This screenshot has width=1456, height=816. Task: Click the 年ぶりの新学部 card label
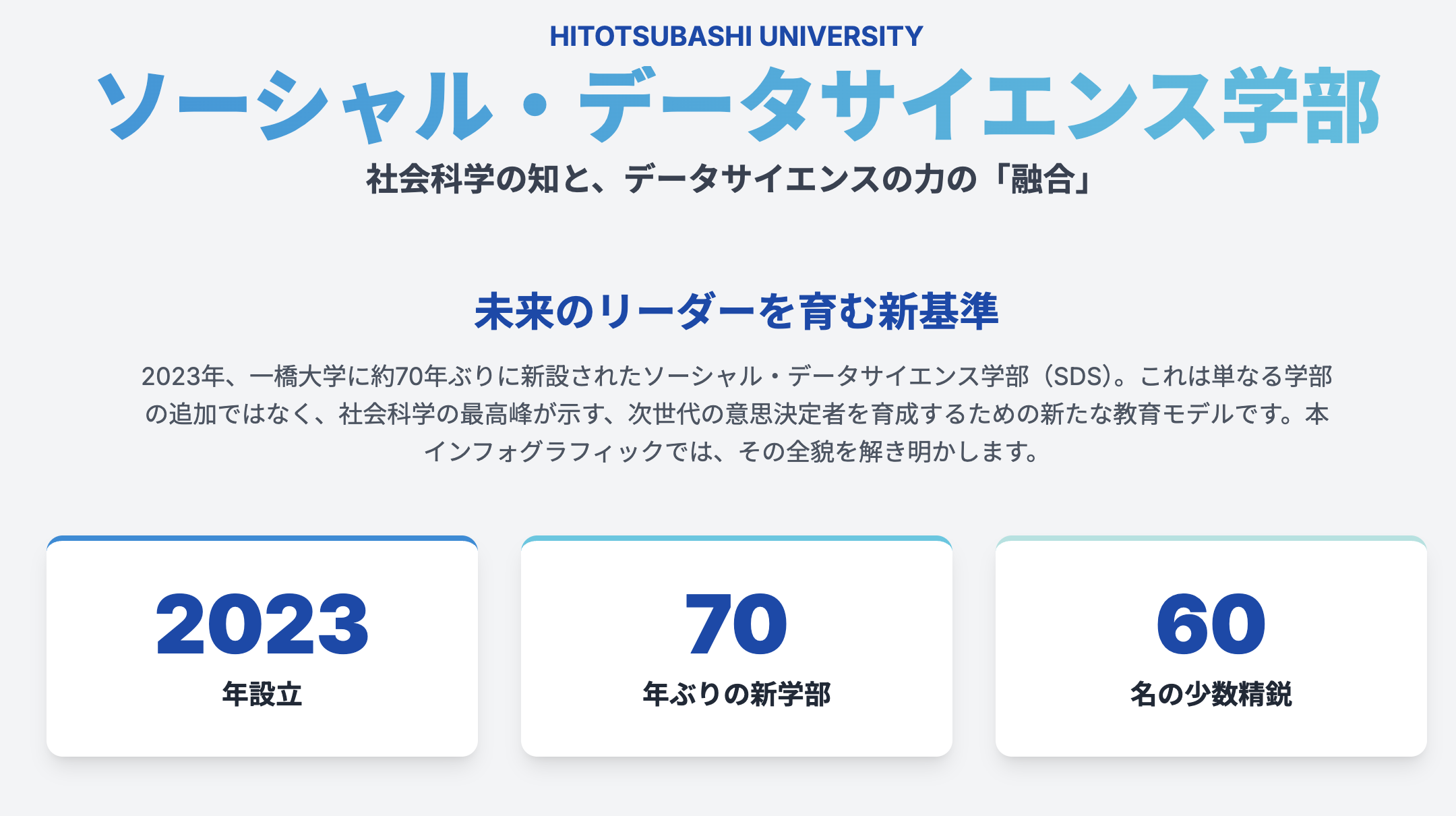click(736, 694)
